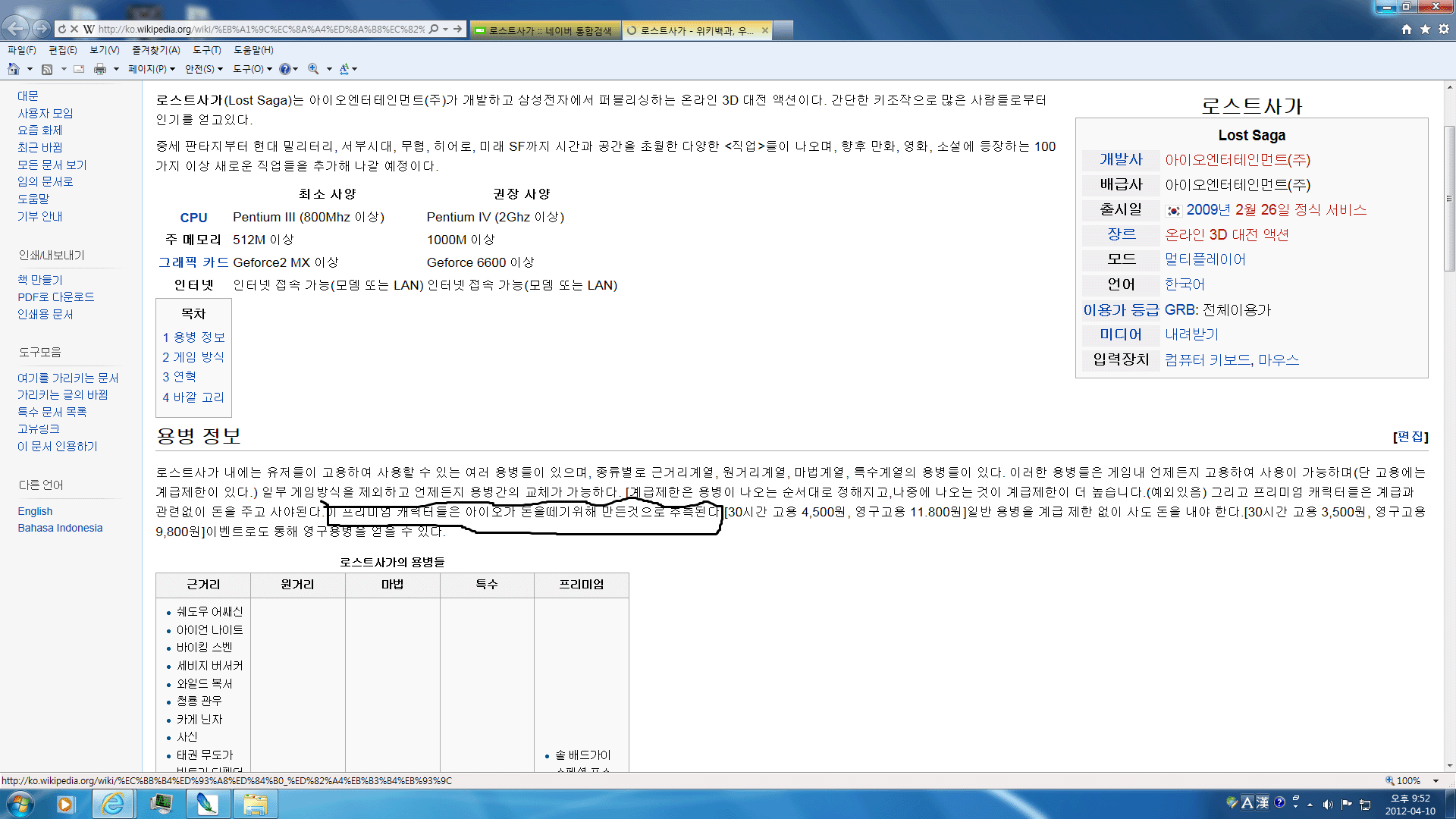Click the Print icon in command bar

tap(100, 69)
